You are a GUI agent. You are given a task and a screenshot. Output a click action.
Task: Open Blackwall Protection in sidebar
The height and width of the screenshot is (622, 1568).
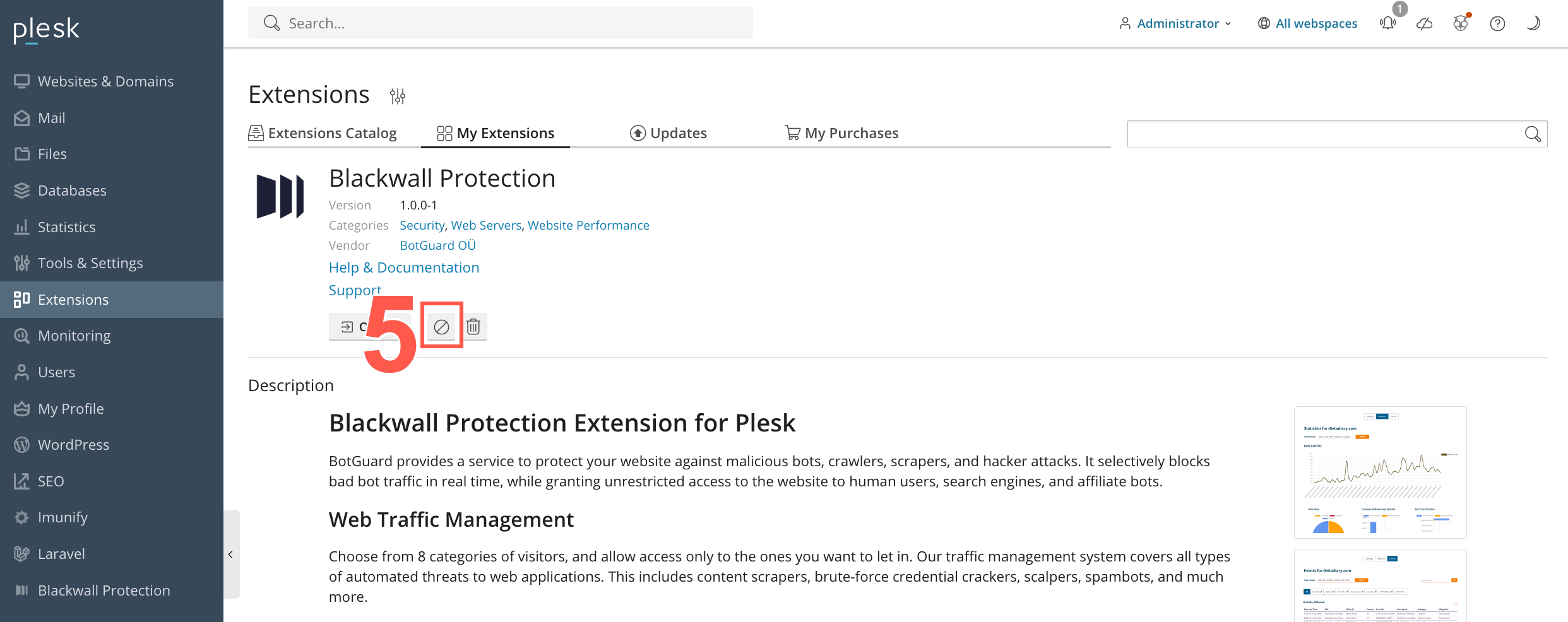click(x=104, y=590)
